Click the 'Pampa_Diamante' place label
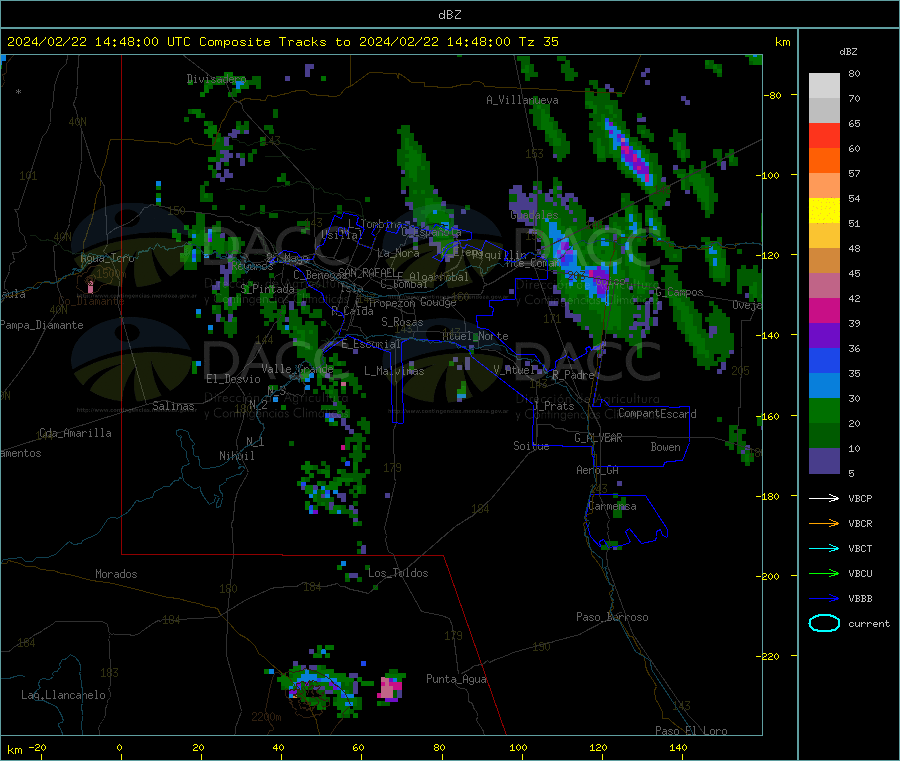 click(42, 325)
